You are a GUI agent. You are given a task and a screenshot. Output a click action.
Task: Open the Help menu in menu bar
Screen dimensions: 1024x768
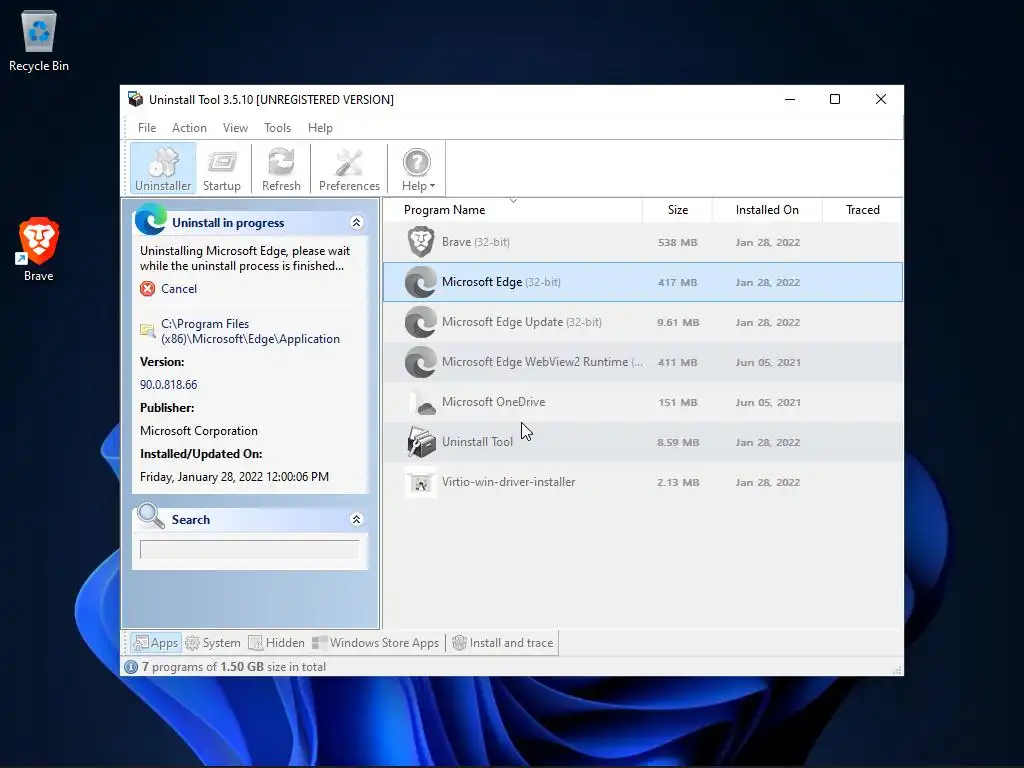point(320,128)
